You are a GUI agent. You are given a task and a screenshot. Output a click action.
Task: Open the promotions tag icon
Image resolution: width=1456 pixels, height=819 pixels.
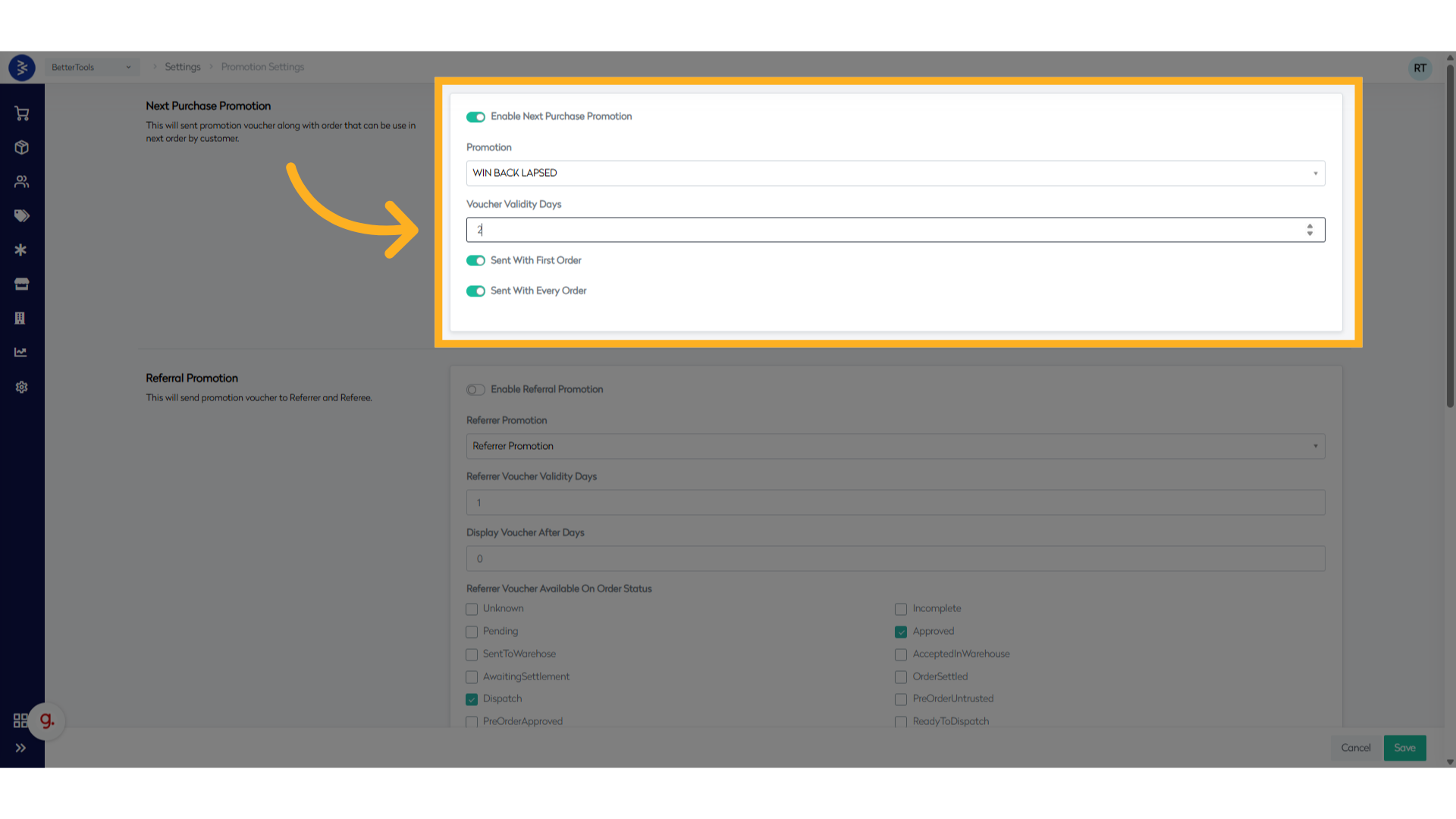pos(21,216)
